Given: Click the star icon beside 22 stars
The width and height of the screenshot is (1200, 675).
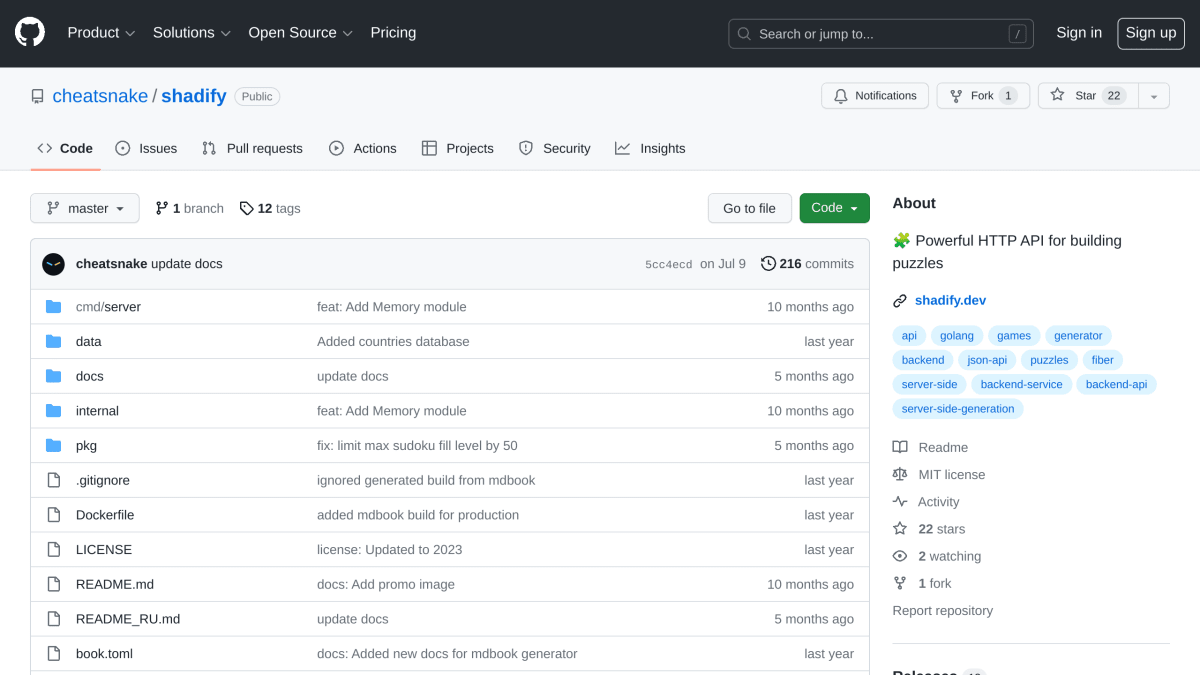Looking at the screenshot, I should pyautogui.click(x=900, y=529).
